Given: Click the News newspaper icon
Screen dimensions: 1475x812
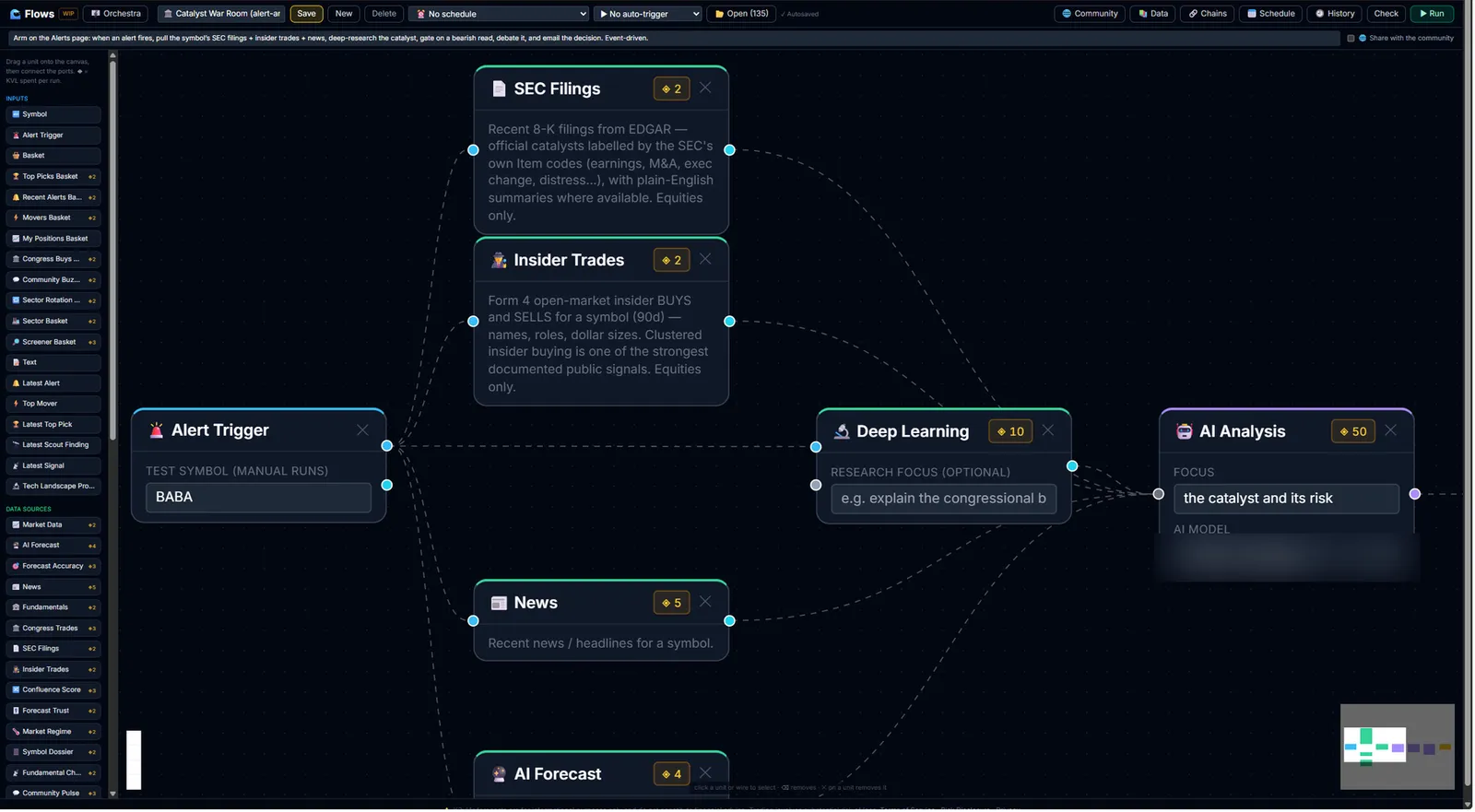Looking at the screenshot, I should [499, 603].
